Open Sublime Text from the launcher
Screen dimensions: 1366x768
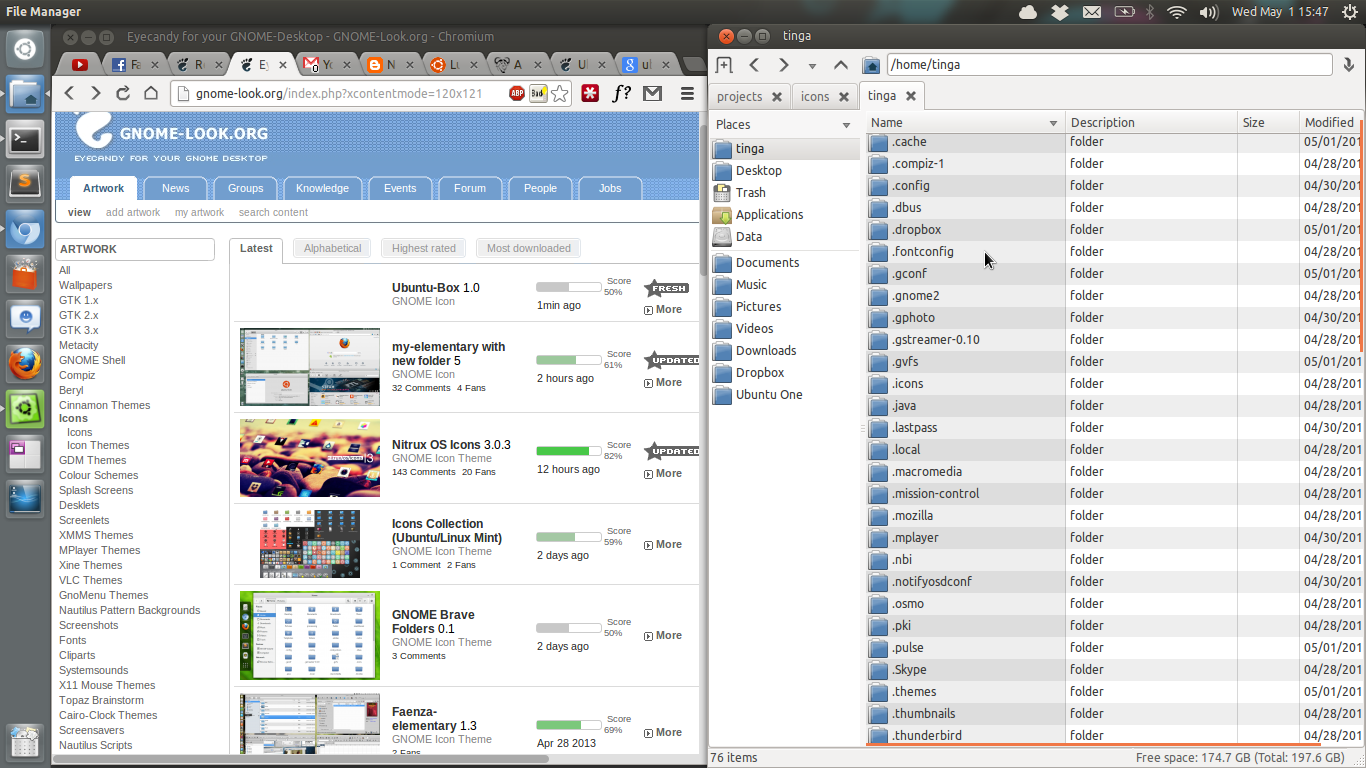coord(26,182)
